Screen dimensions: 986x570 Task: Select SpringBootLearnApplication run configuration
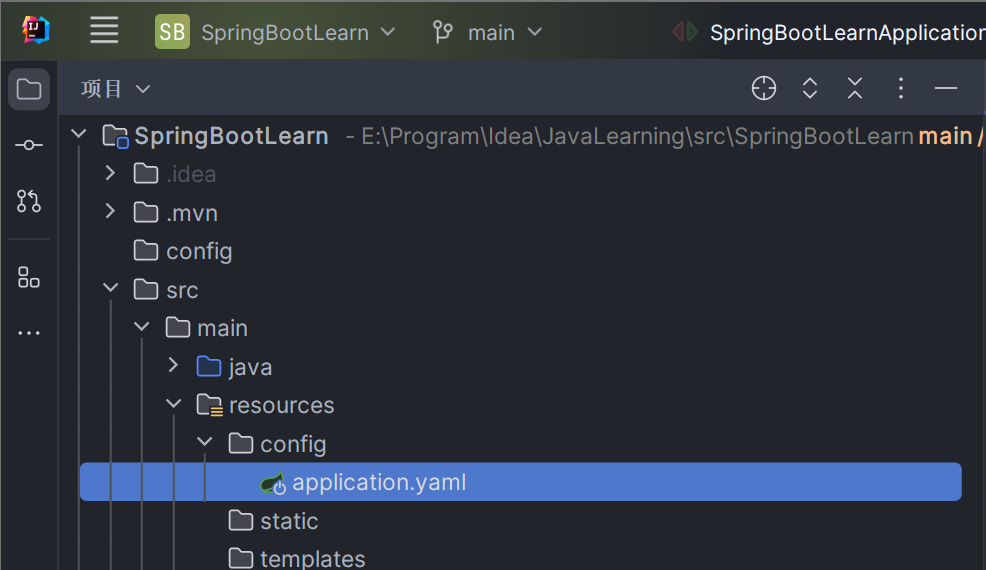pyautogui.click(x=847, y=33)
